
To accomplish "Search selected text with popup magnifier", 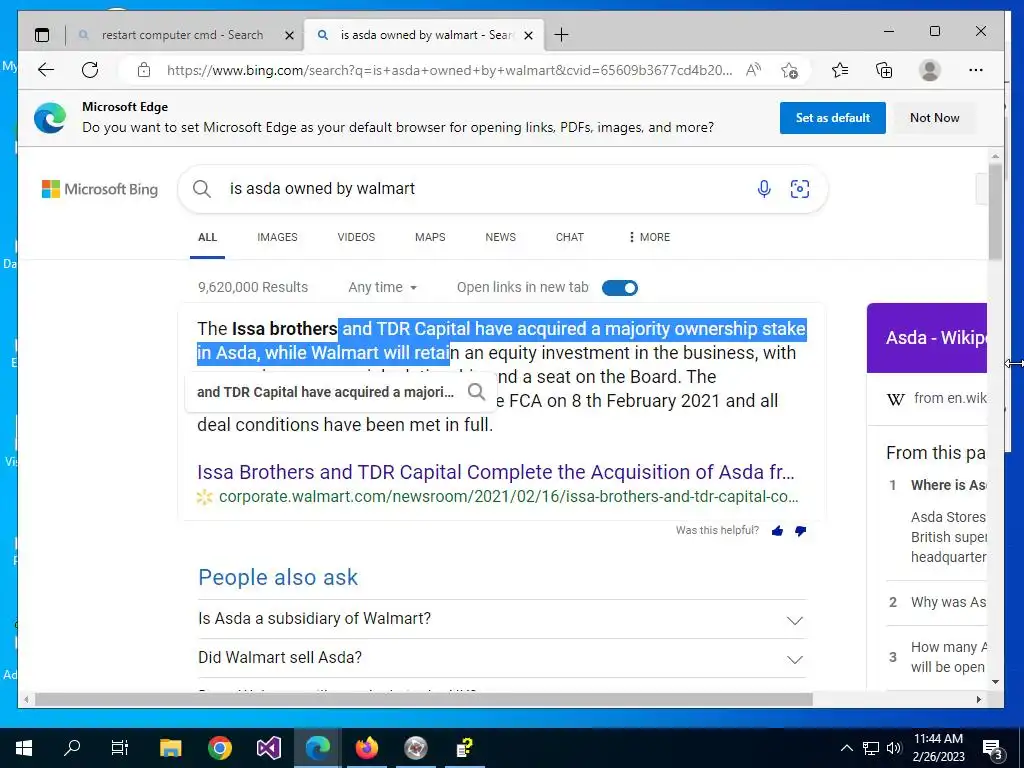I will pos(477,392).
